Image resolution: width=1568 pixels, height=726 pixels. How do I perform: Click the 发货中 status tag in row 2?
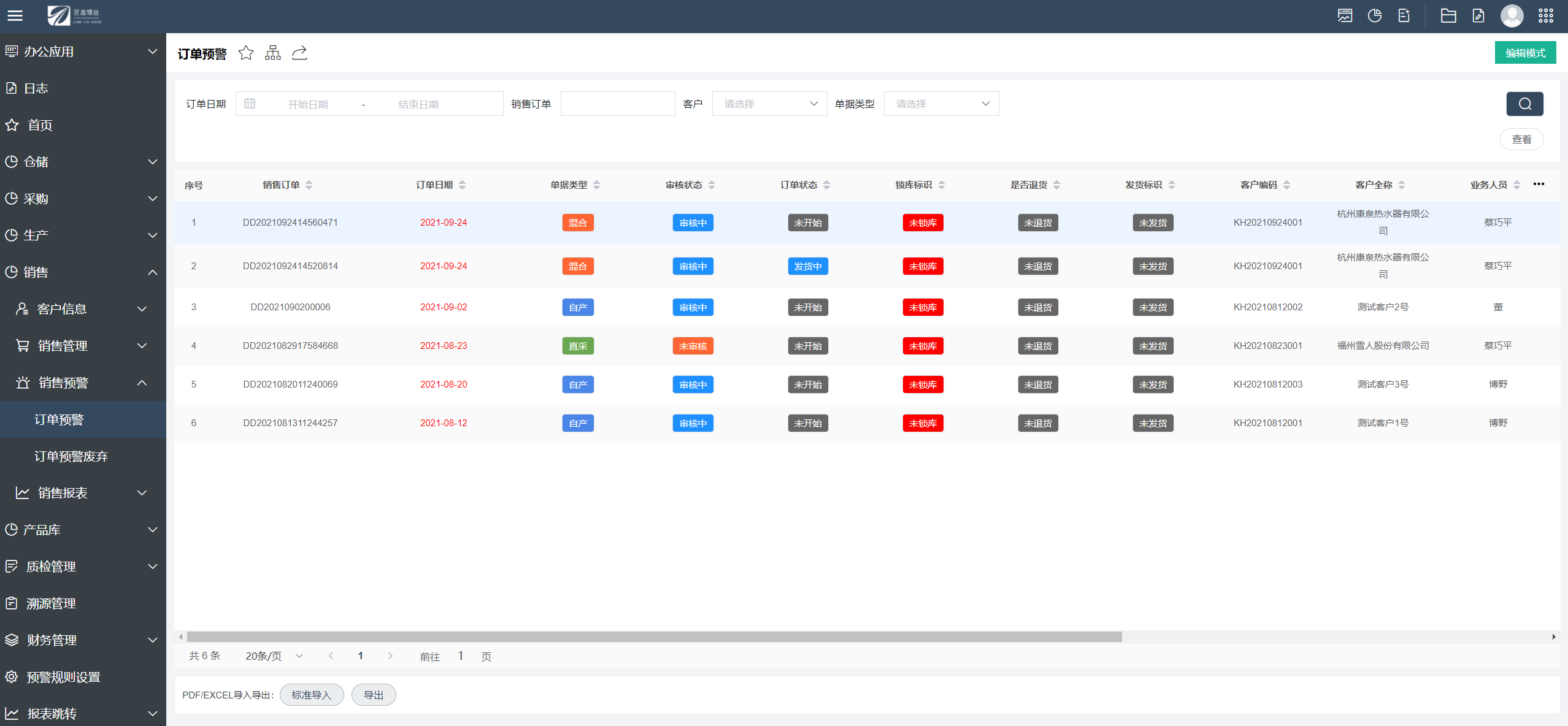point(808,267)
